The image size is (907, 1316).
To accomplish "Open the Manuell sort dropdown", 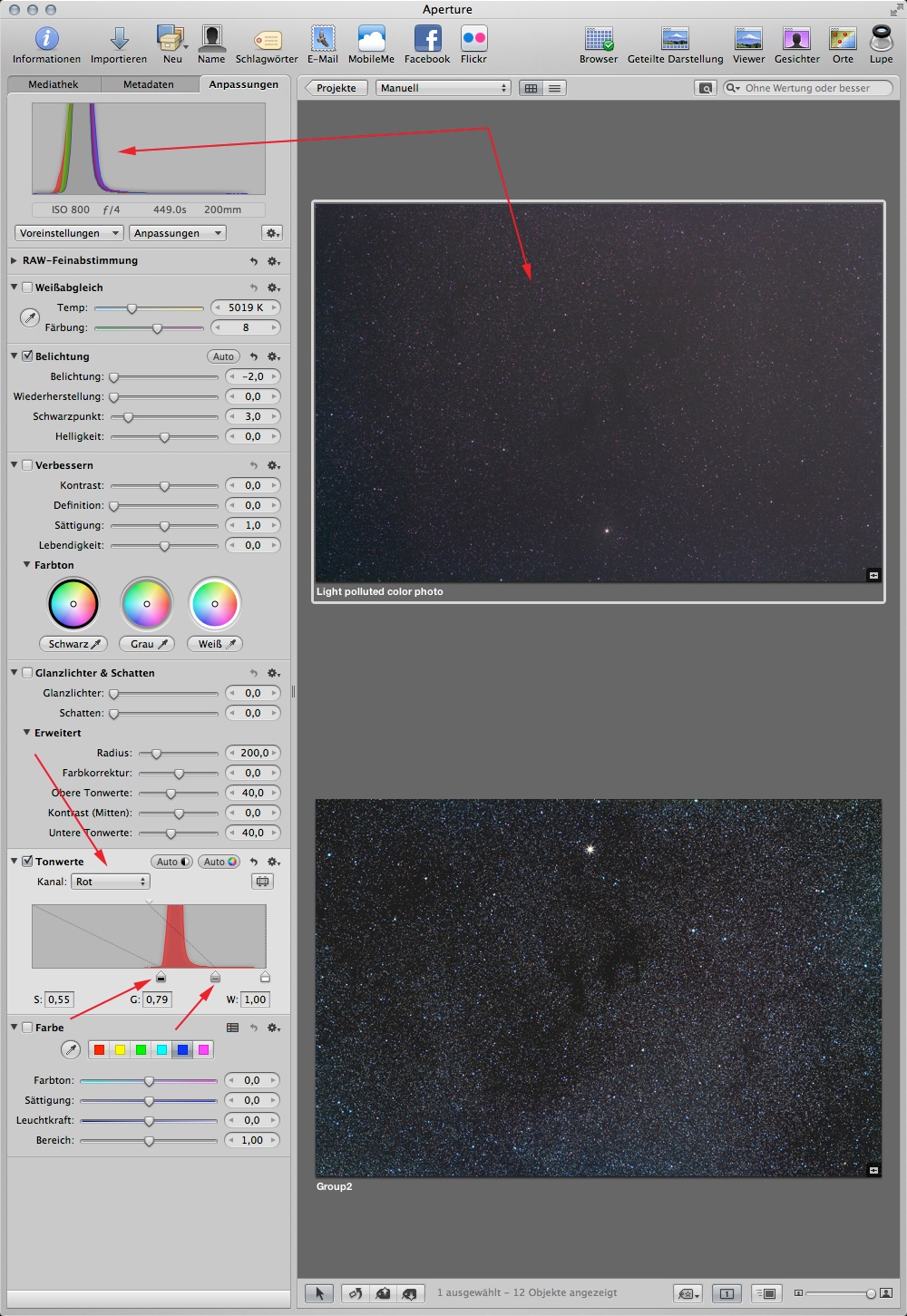I will (x=444, y=88).
